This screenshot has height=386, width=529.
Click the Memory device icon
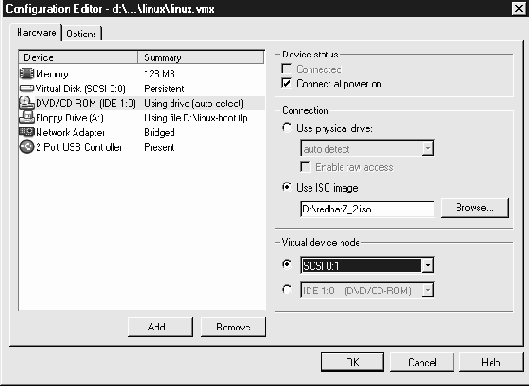tap(27, 74)
